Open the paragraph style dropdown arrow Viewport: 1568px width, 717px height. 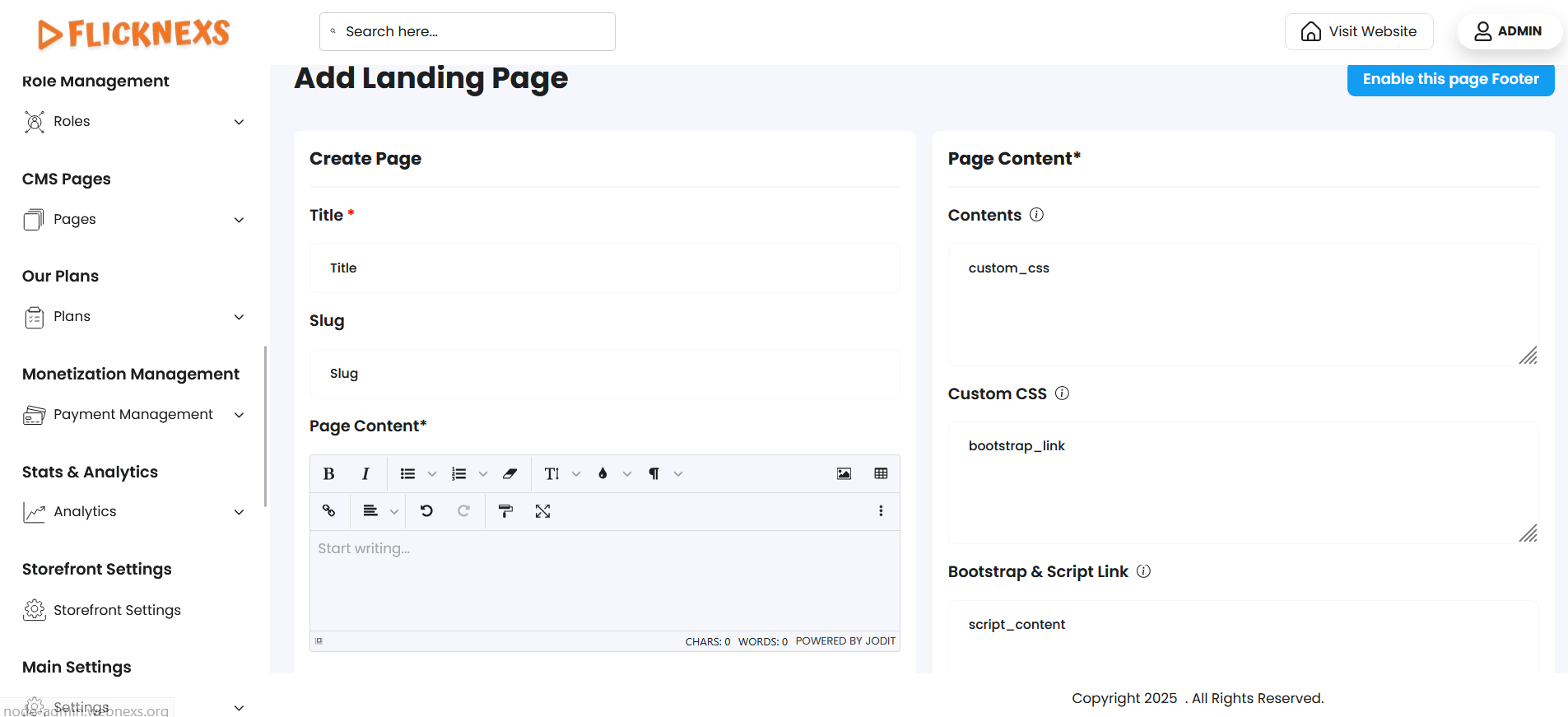[678, 474]
